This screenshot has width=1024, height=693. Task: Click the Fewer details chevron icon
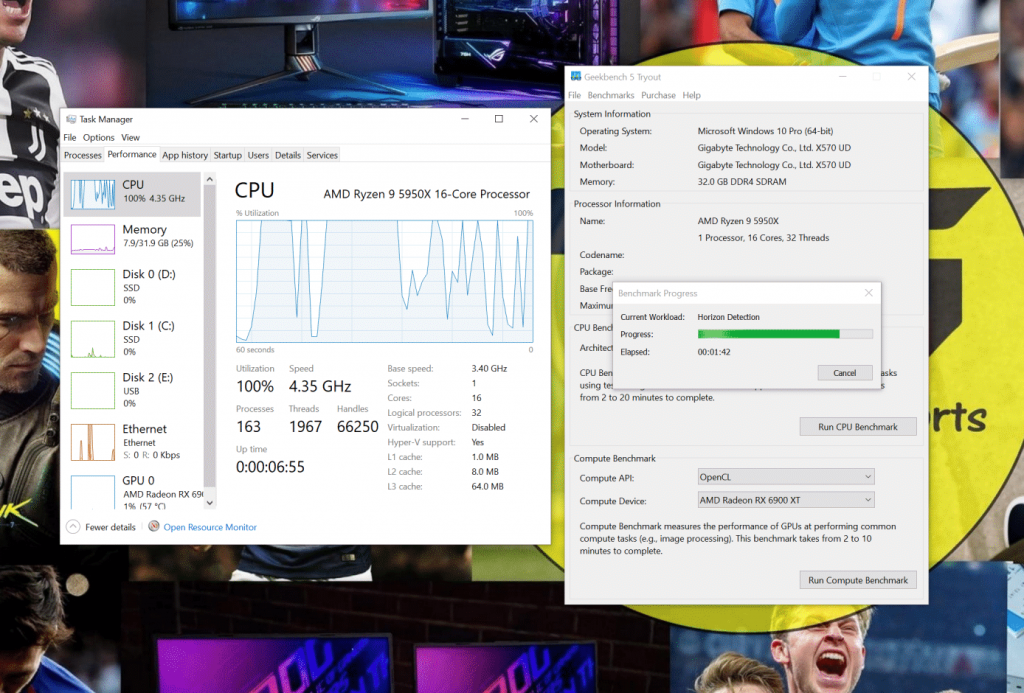[x=73, y=526]
